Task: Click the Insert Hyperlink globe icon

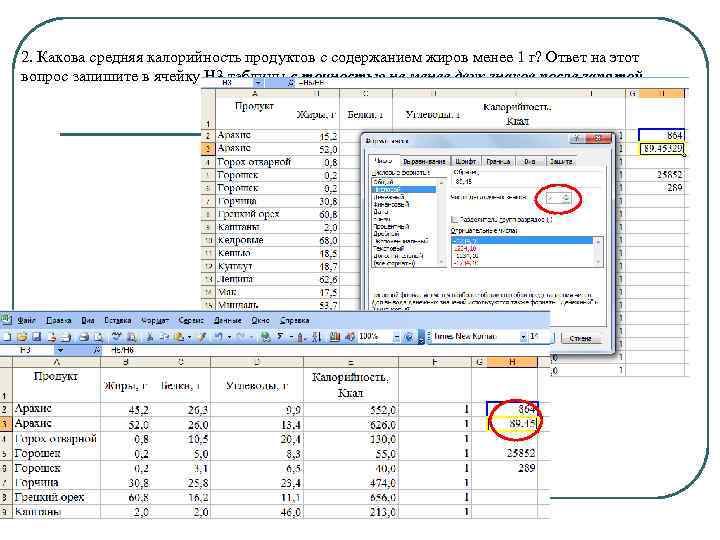Action: click(x=265, y=337)
